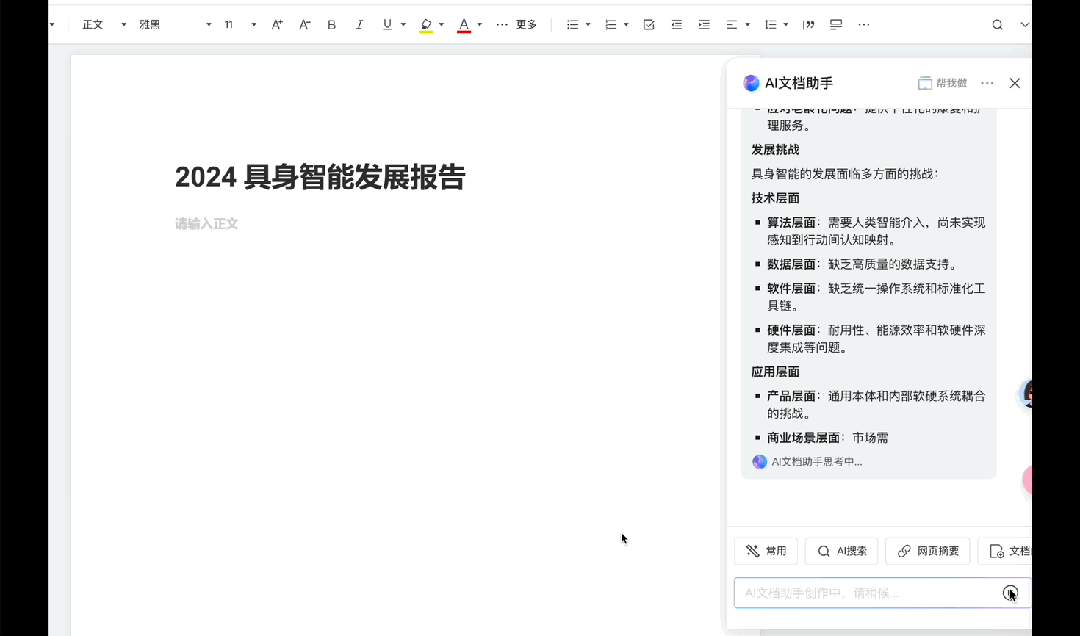This screenshot has width=1080, height=636.
Task: Open the 更多 toolbar menu
Action: tap(524, 24)
